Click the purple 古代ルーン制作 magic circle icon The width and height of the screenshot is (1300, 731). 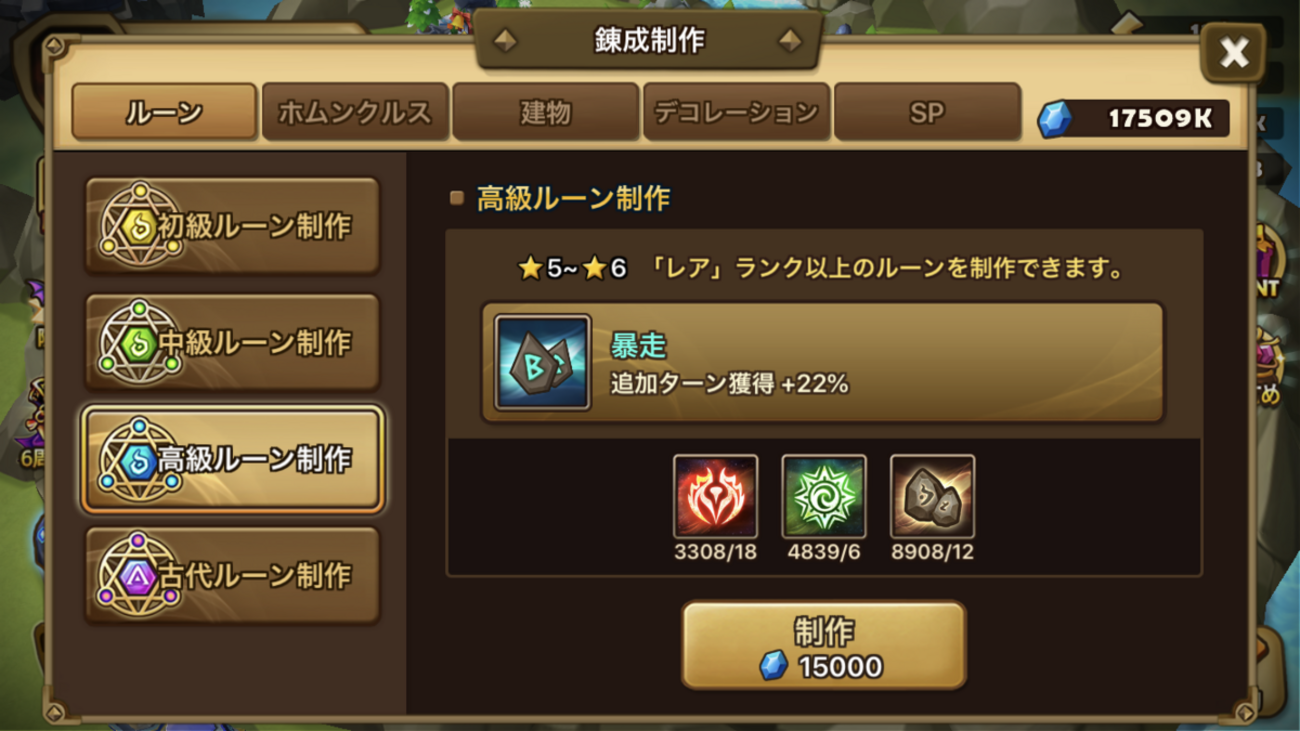pos(140,575)
